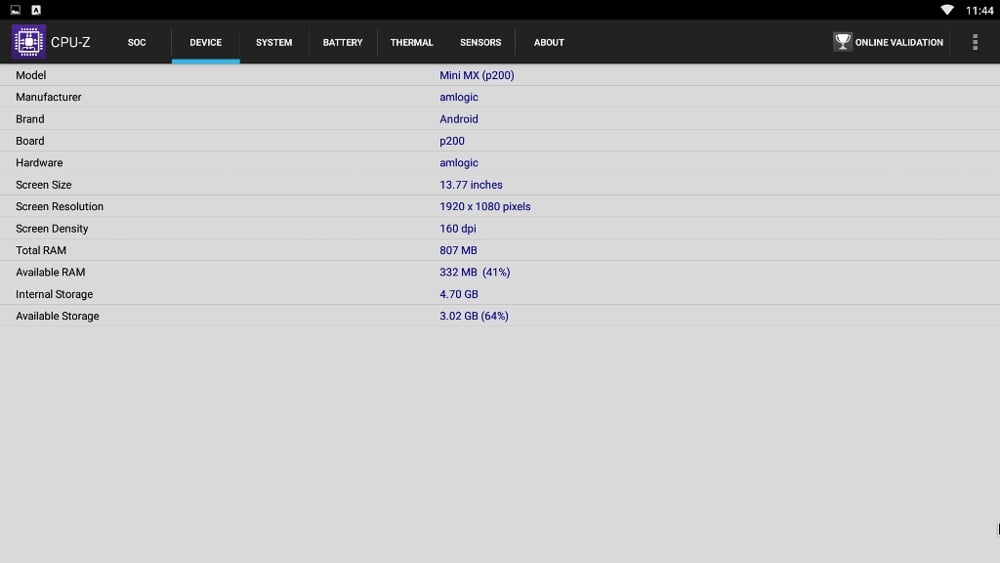
Task: Select the Hardware label
Action: (39, 163)
